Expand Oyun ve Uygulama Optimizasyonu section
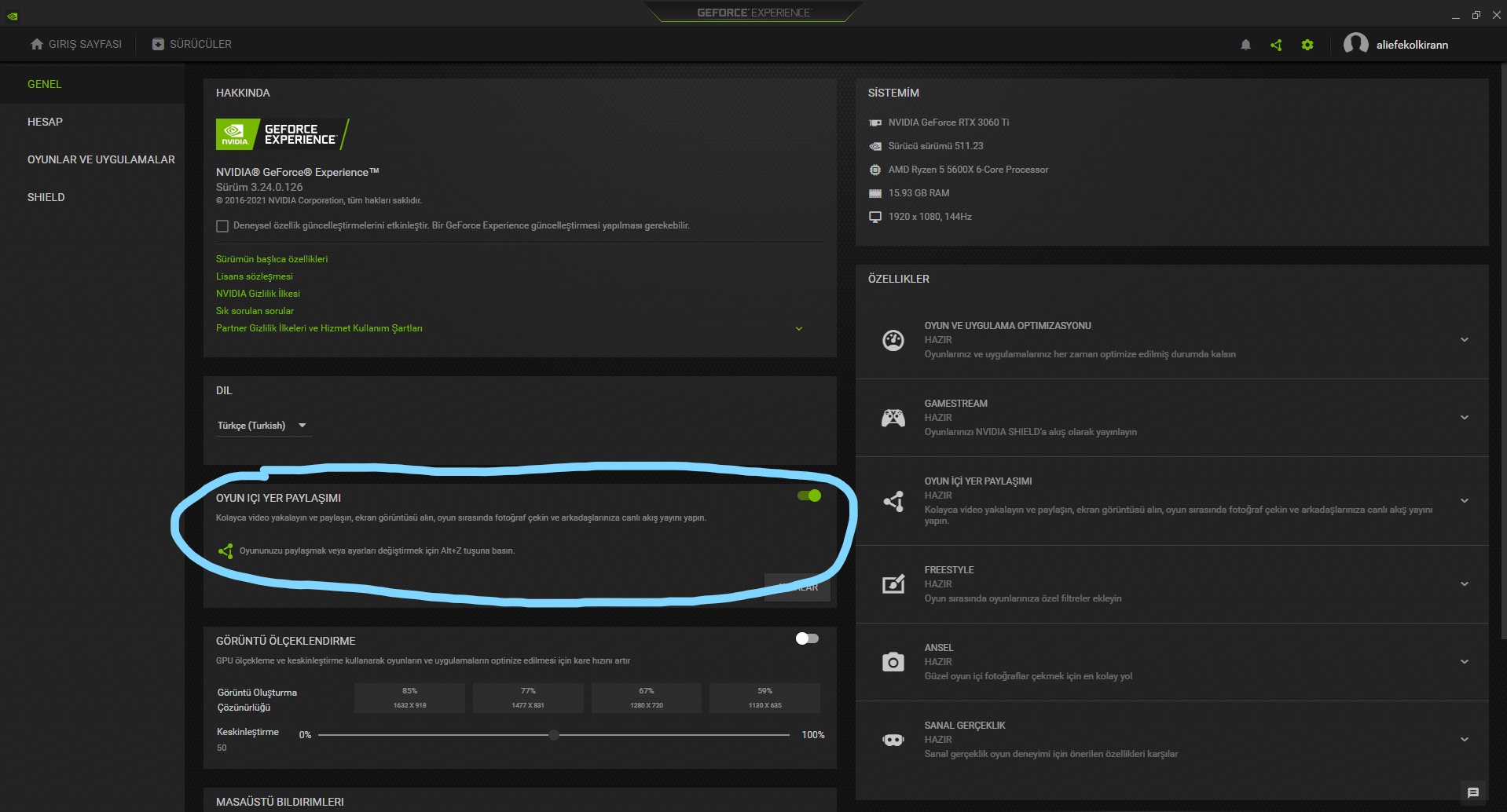 (x=1464, y=340)
